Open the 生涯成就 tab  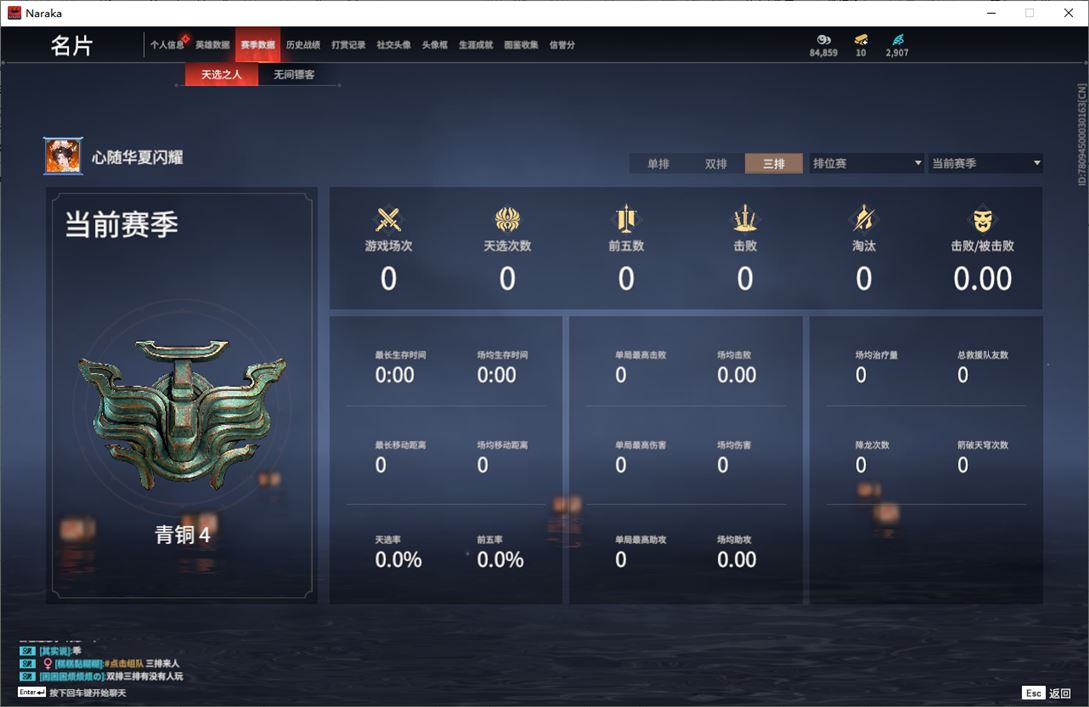point(476,45)
